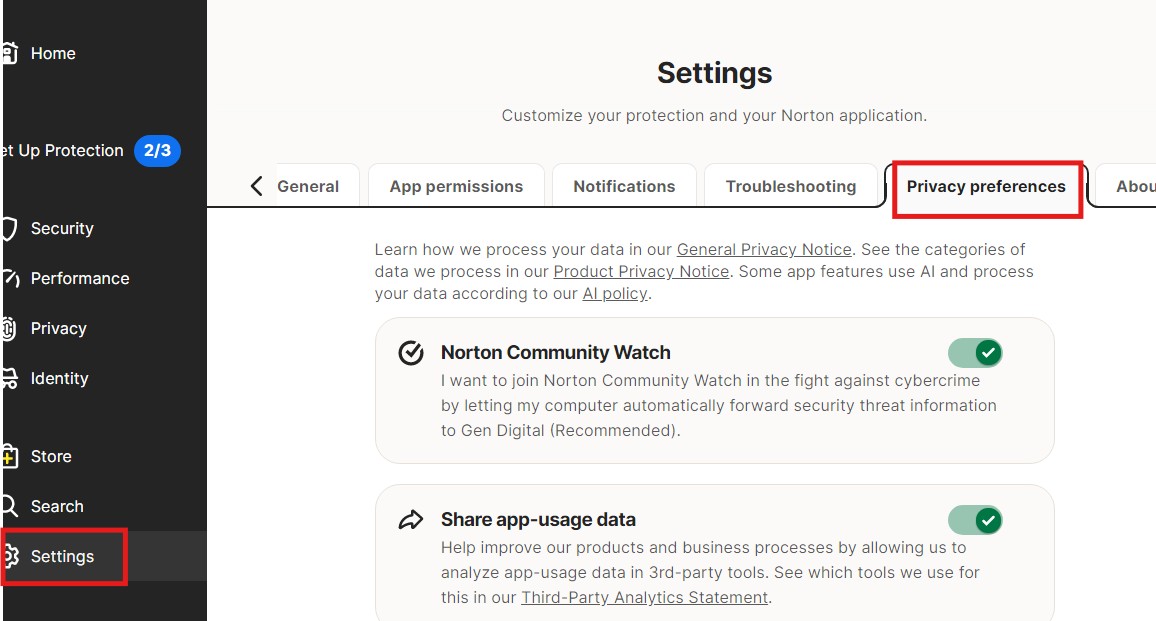
Task: Open the Store page
Action: click(51, 457)
